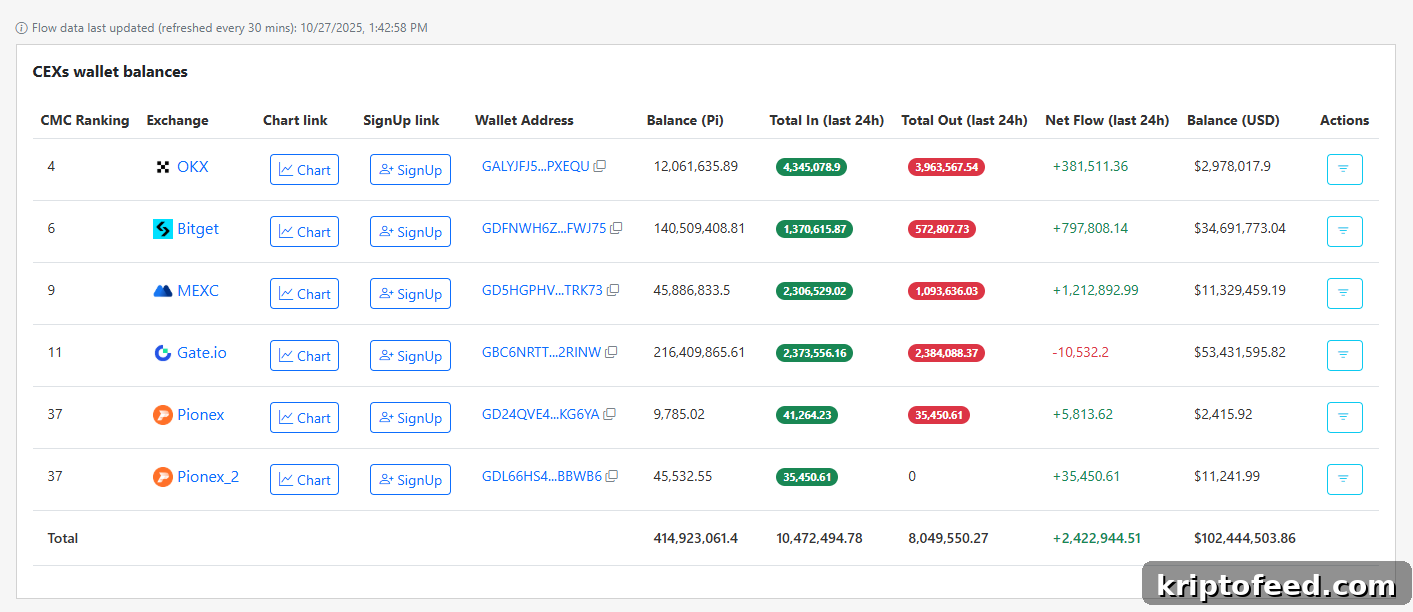Screen dimensions: 1413x612
Task: Open wallet address GBC6NRTT...2RINW
Action: pos(542,353)
